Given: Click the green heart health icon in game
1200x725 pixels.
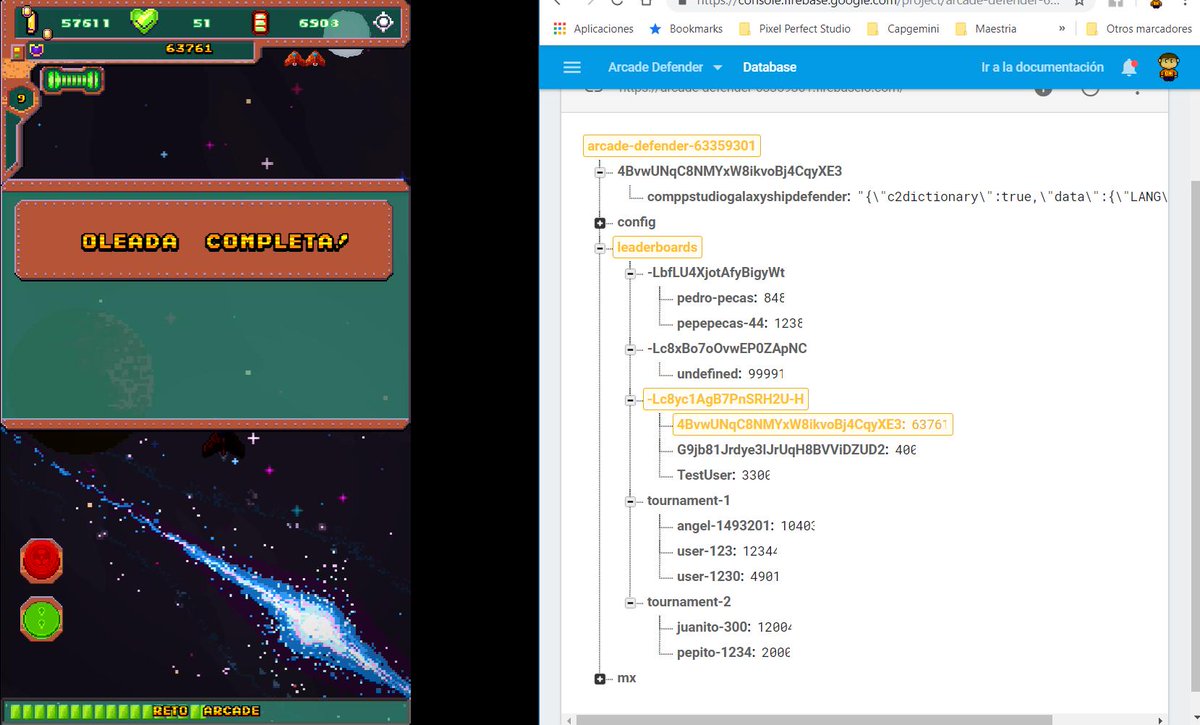Looking at the screenshot, I should coord(145,21).
